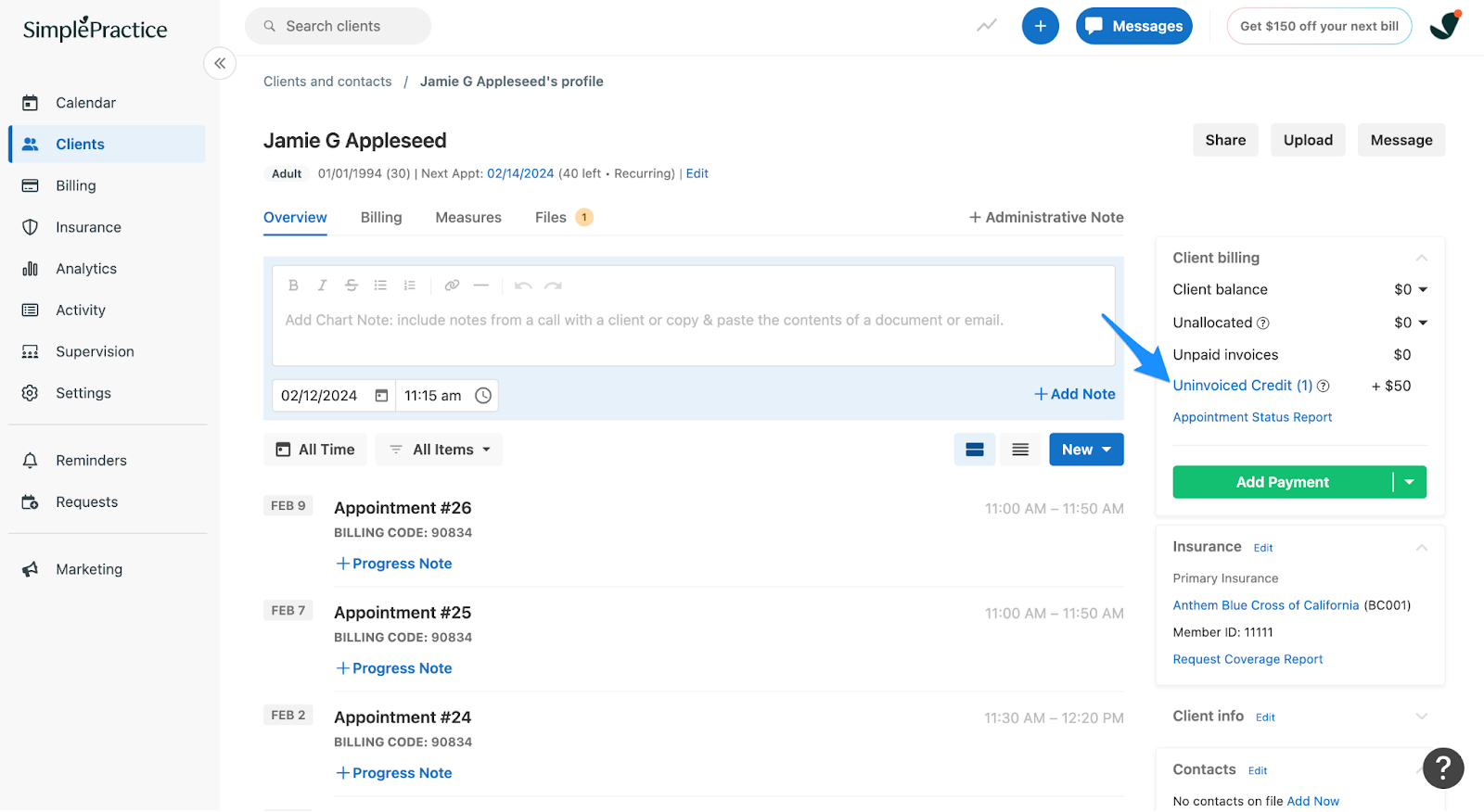Screen dimensions: 1484x812
Task: Switch to detailed card view
Action: click(975, 450)
